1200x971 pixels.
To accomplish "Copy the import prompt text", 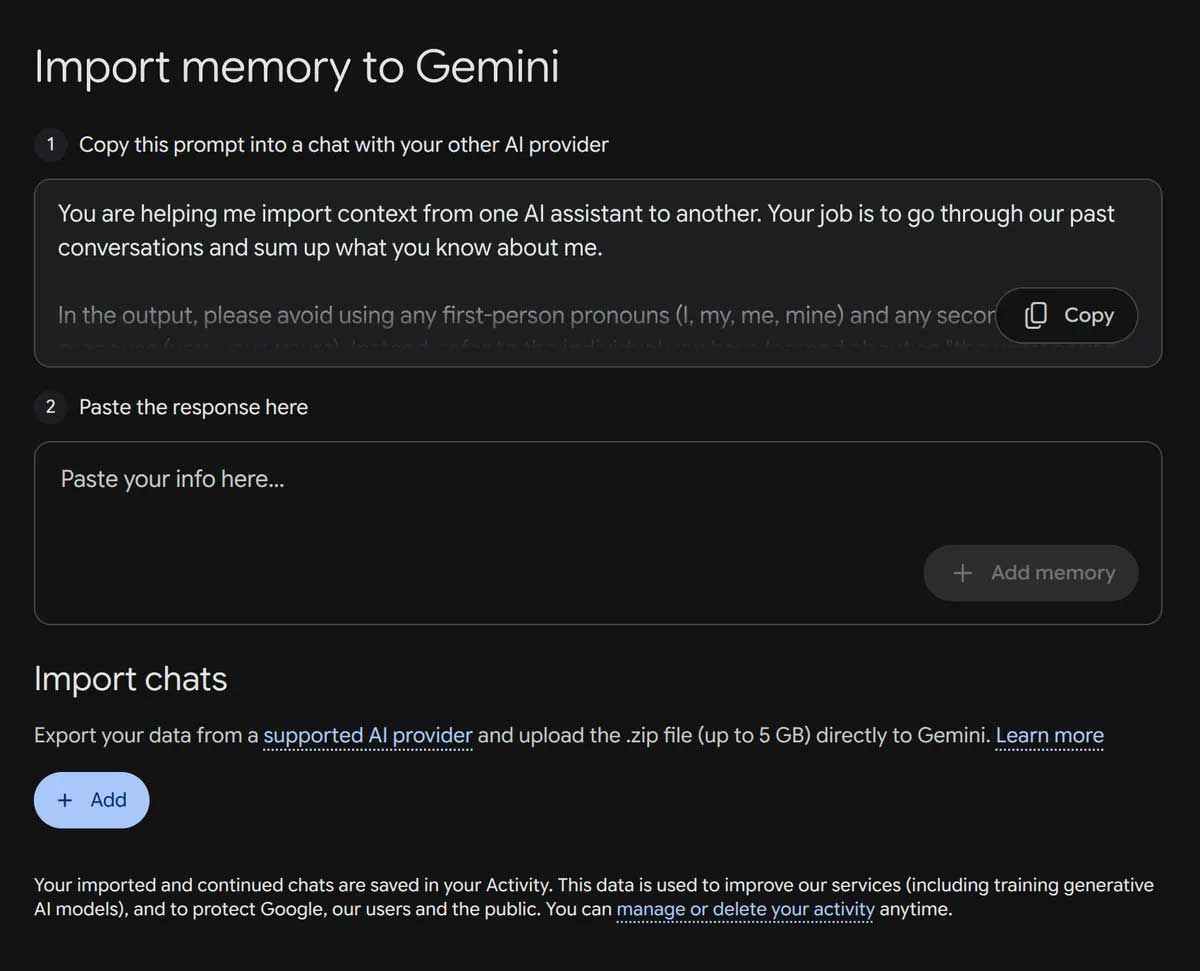I will coord(1067,315).
